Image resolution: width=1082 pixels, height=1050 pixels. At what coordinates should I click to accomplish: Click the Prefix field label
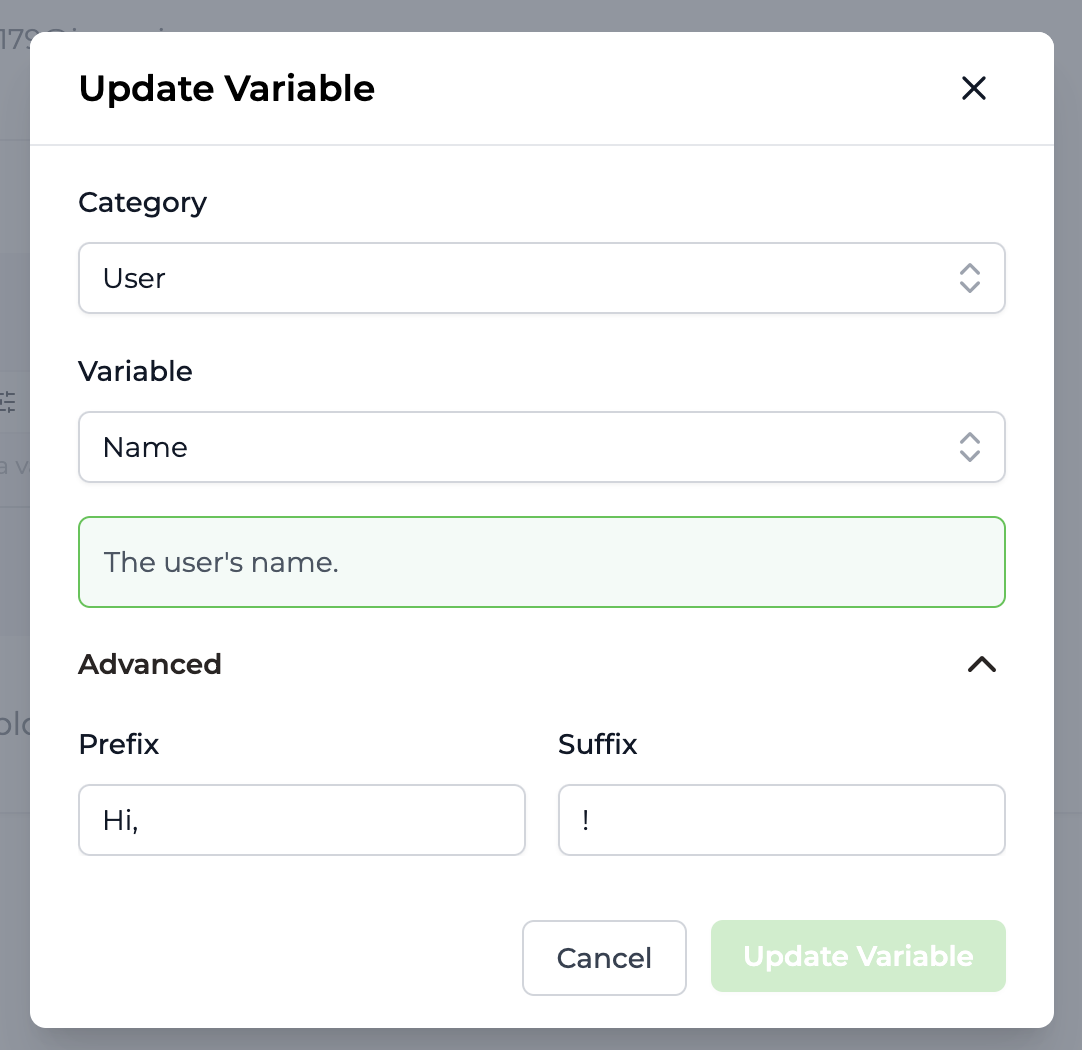(x=119, y=744)
